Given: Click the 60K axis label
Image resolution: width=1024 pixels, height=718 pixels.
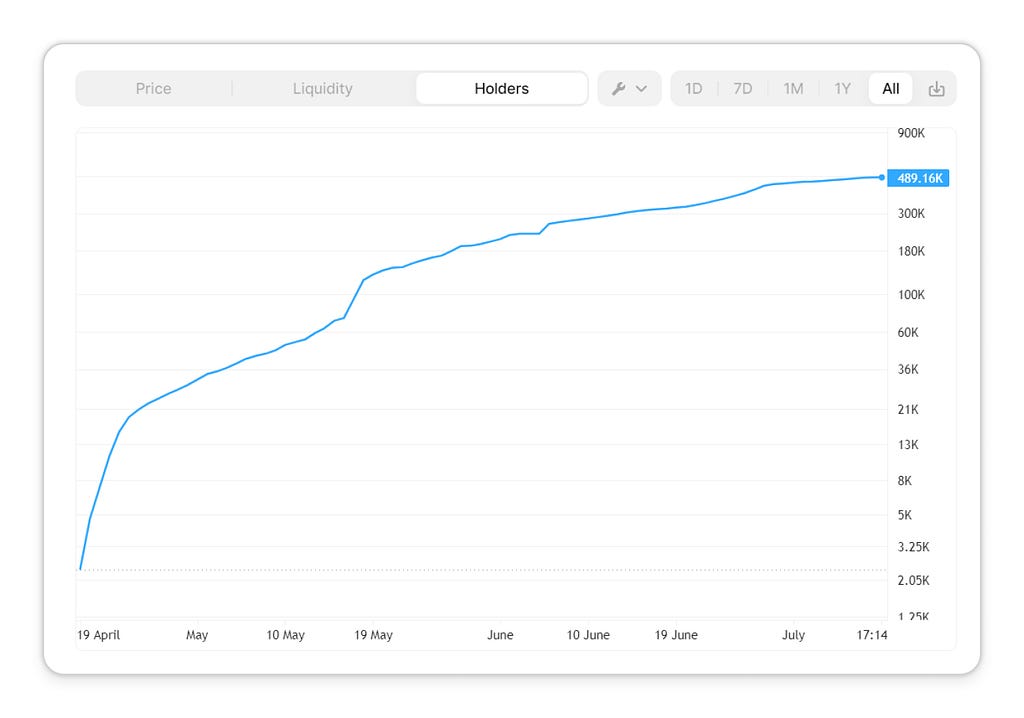Looking at the screenshot, I should [x=908, y=333].
